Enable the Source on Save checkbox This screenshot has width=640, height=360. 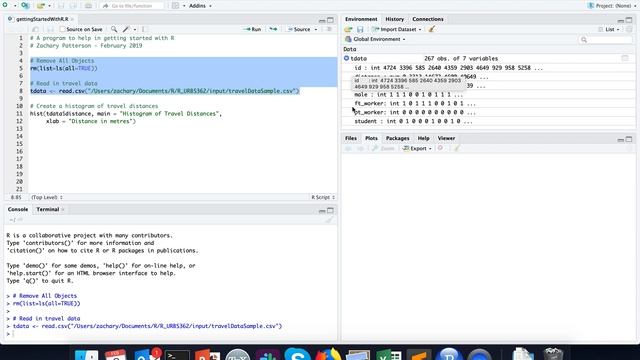tap(62, 29)
